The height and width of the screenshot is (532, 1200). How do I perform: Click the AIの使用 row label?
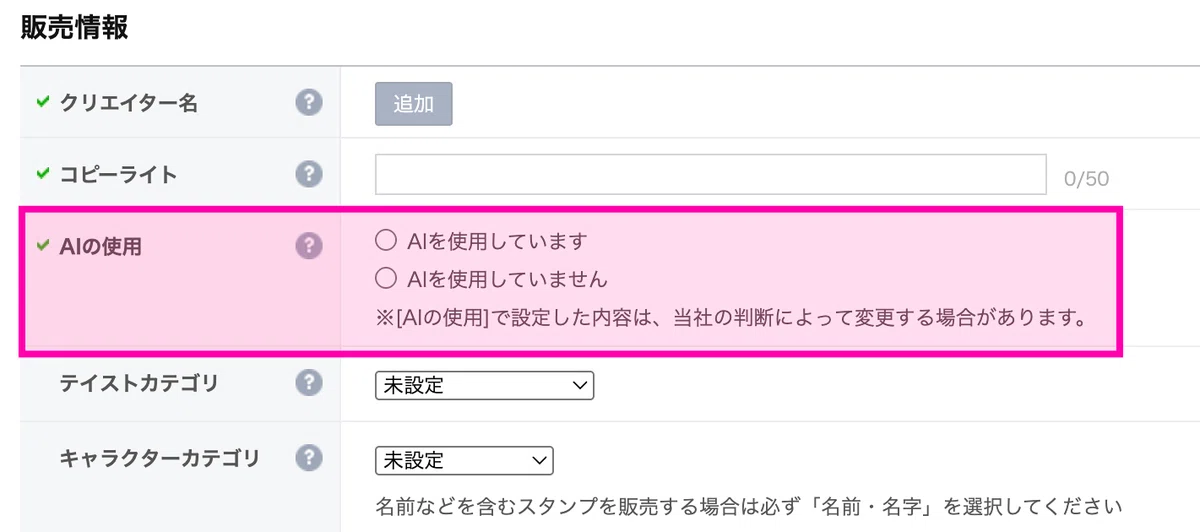pyautogui.click(x=101, y=247)
